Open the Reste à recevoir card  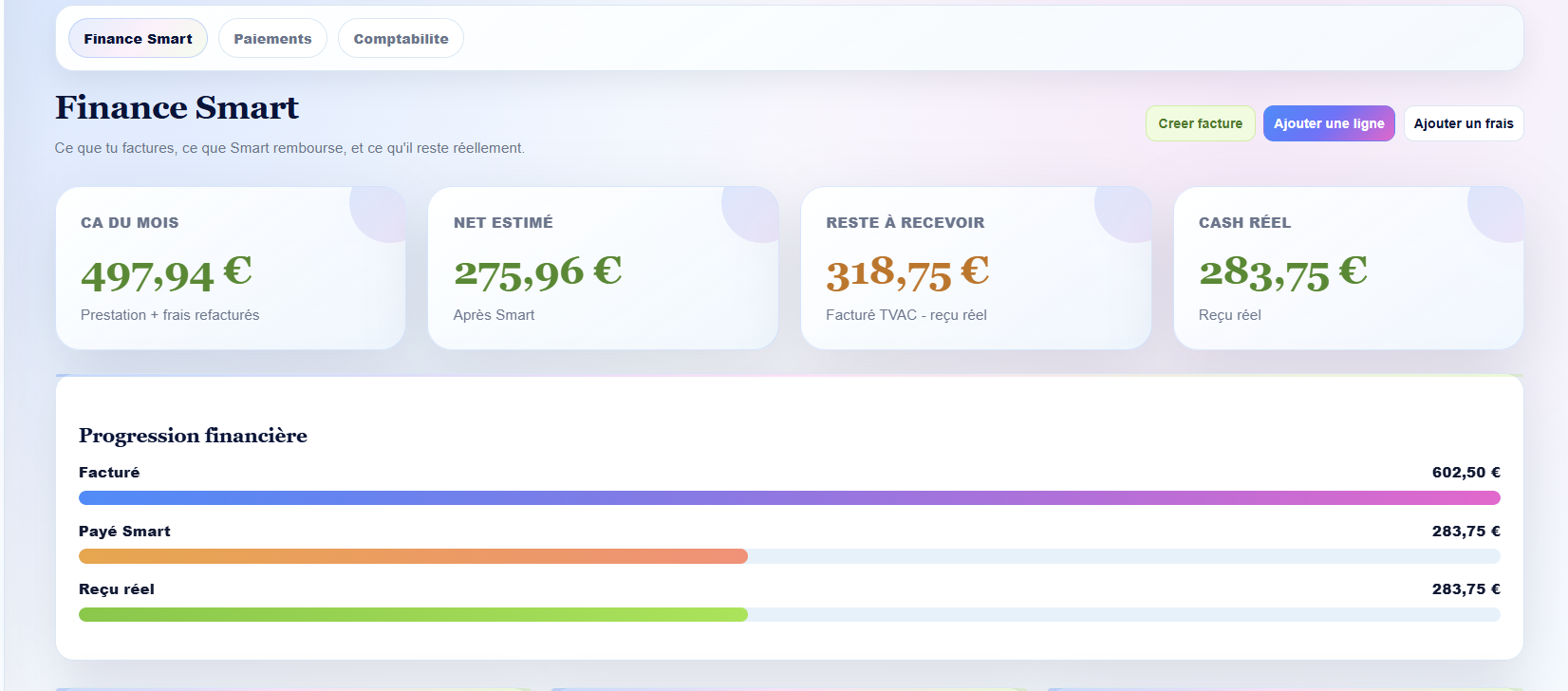click(976, 268)
